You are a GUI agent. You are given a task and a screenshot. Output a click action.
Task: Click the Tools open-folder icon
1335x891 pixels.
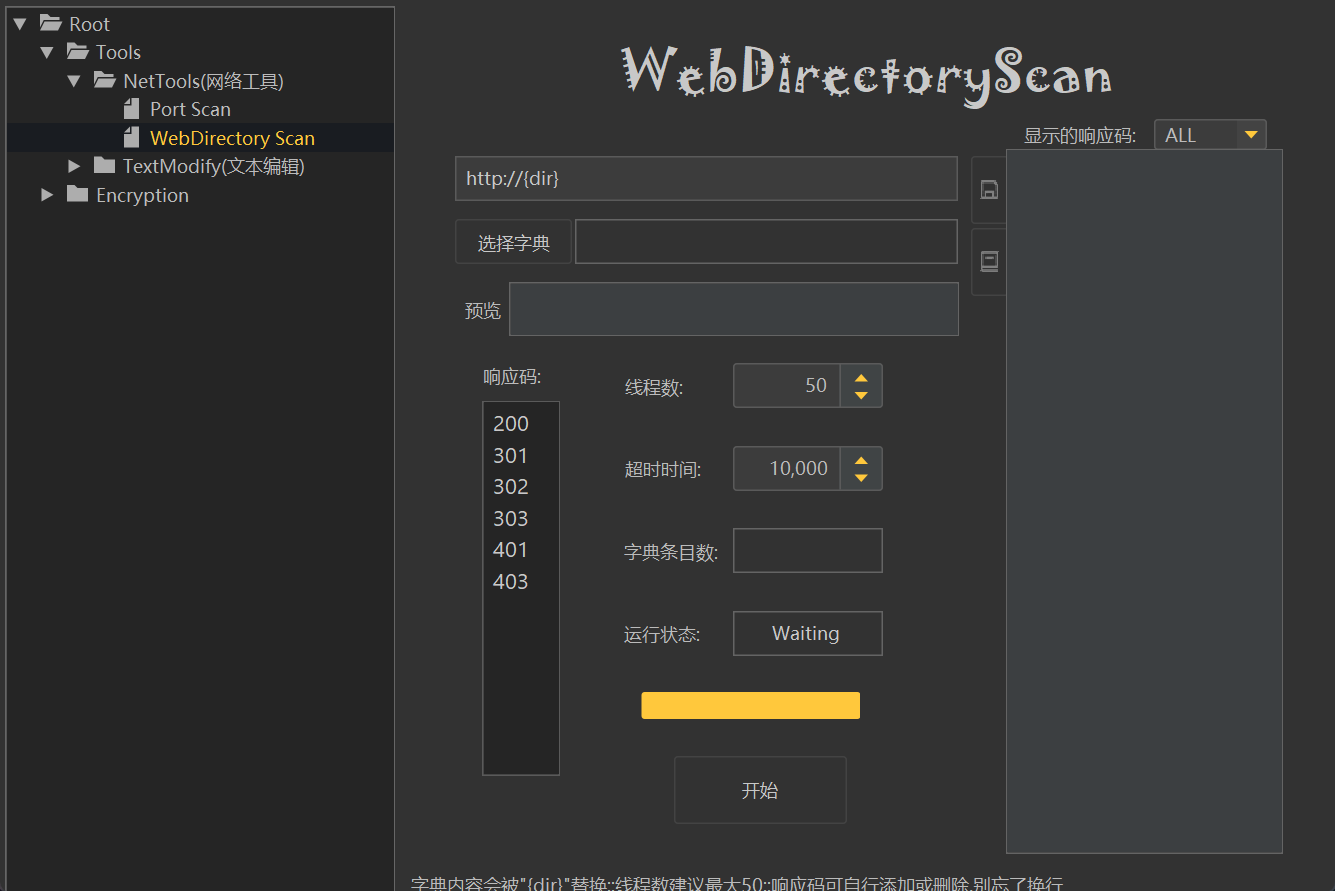tap(77, 52)
